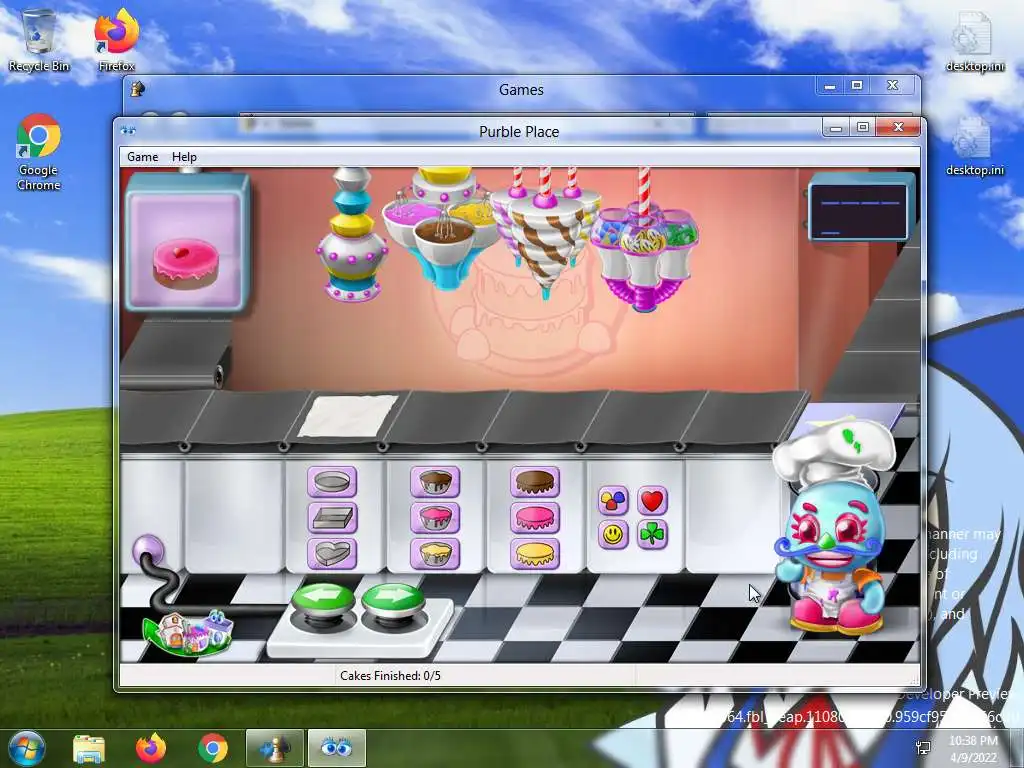This screenshot has width=1024, height=768.
Task: Open File Explorer from the taskbar
Action: 89,749
